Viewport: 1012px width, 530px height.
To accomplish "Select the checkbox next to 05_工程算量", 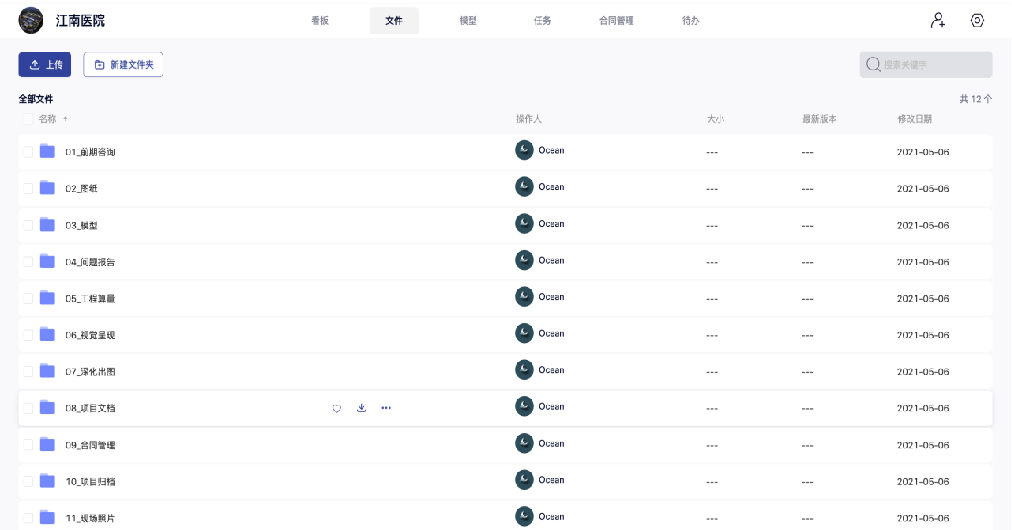I will coord(28,298).
